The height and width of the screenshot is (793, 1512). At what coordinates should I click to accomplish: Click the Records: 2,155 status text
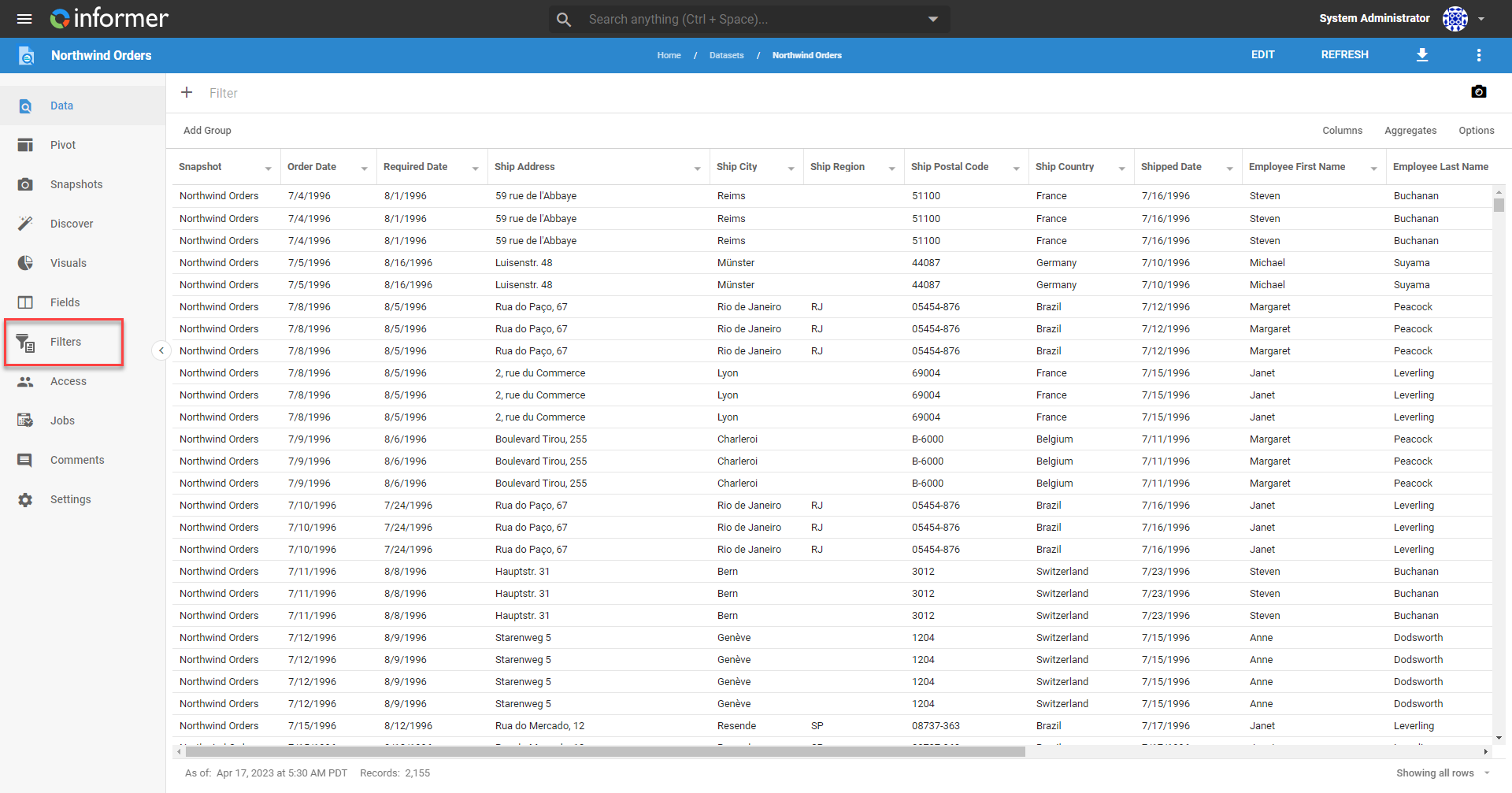click(395, 773)
